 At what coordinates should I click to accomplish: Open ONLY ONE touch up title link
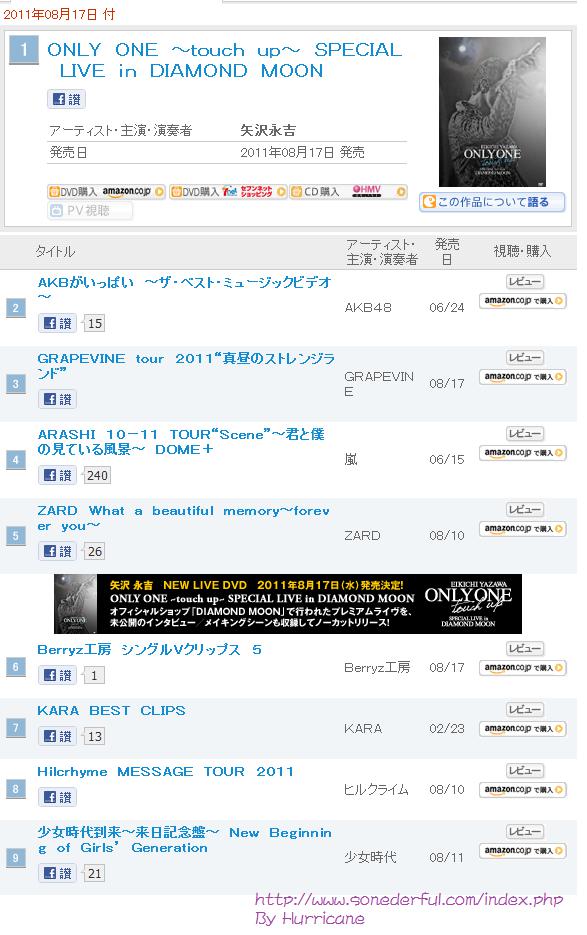tap(224, 60)
